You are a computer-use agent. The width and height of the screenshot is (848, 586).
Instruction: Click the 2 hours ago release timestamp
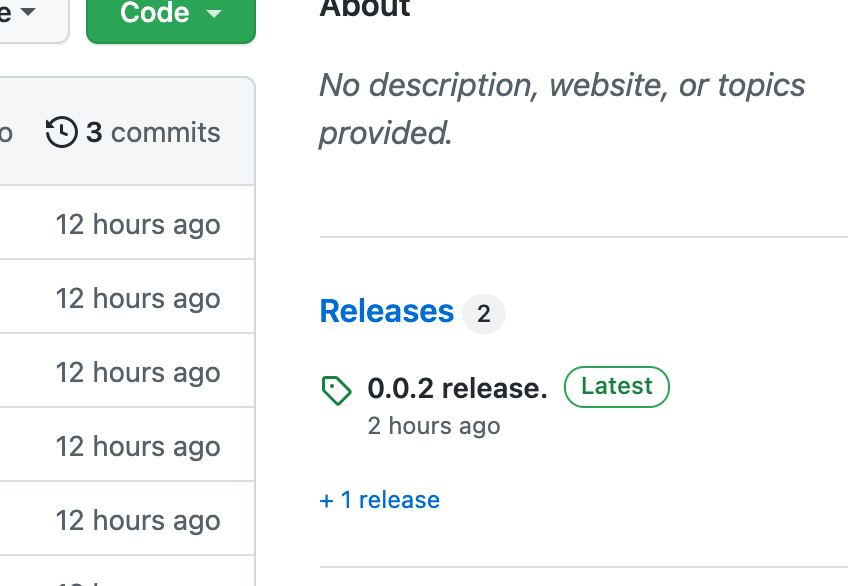[433, 425]
